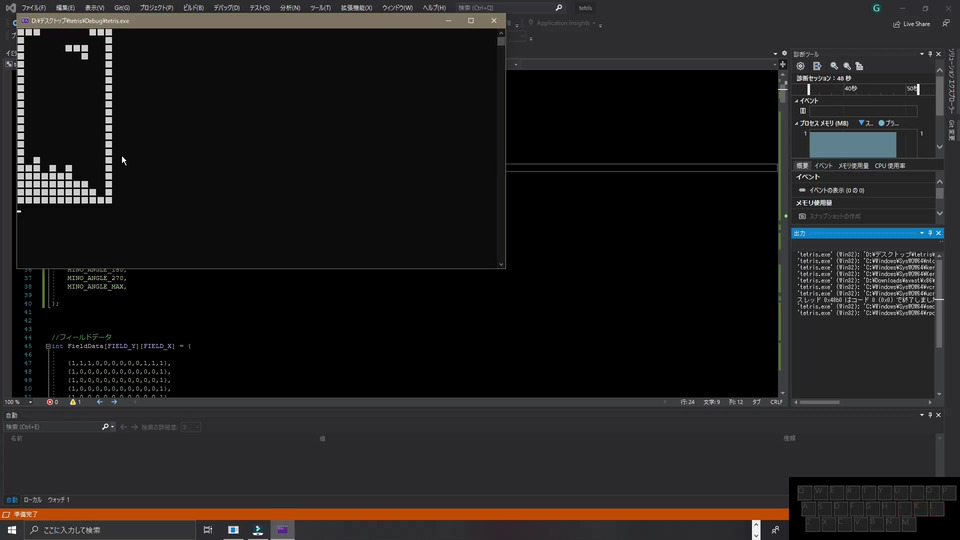Click the snapshot camera icon
960x540 pixels.
802,216
